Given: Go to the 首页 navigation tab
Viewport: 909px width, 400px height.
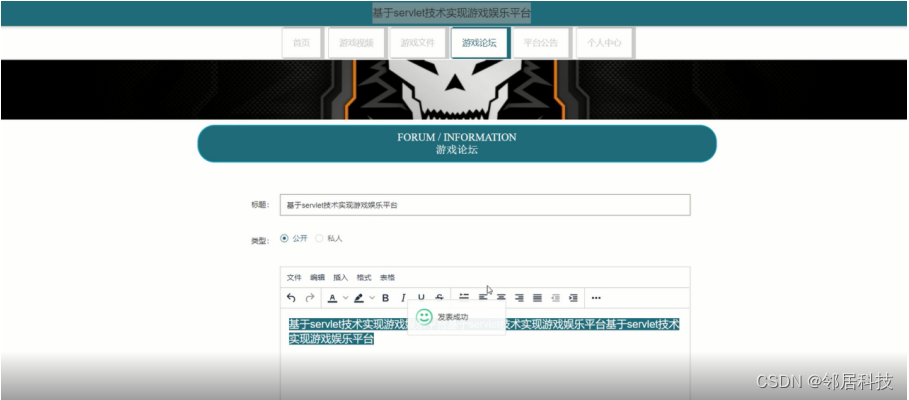Looking at the screenshot, I should coord(301,43).
